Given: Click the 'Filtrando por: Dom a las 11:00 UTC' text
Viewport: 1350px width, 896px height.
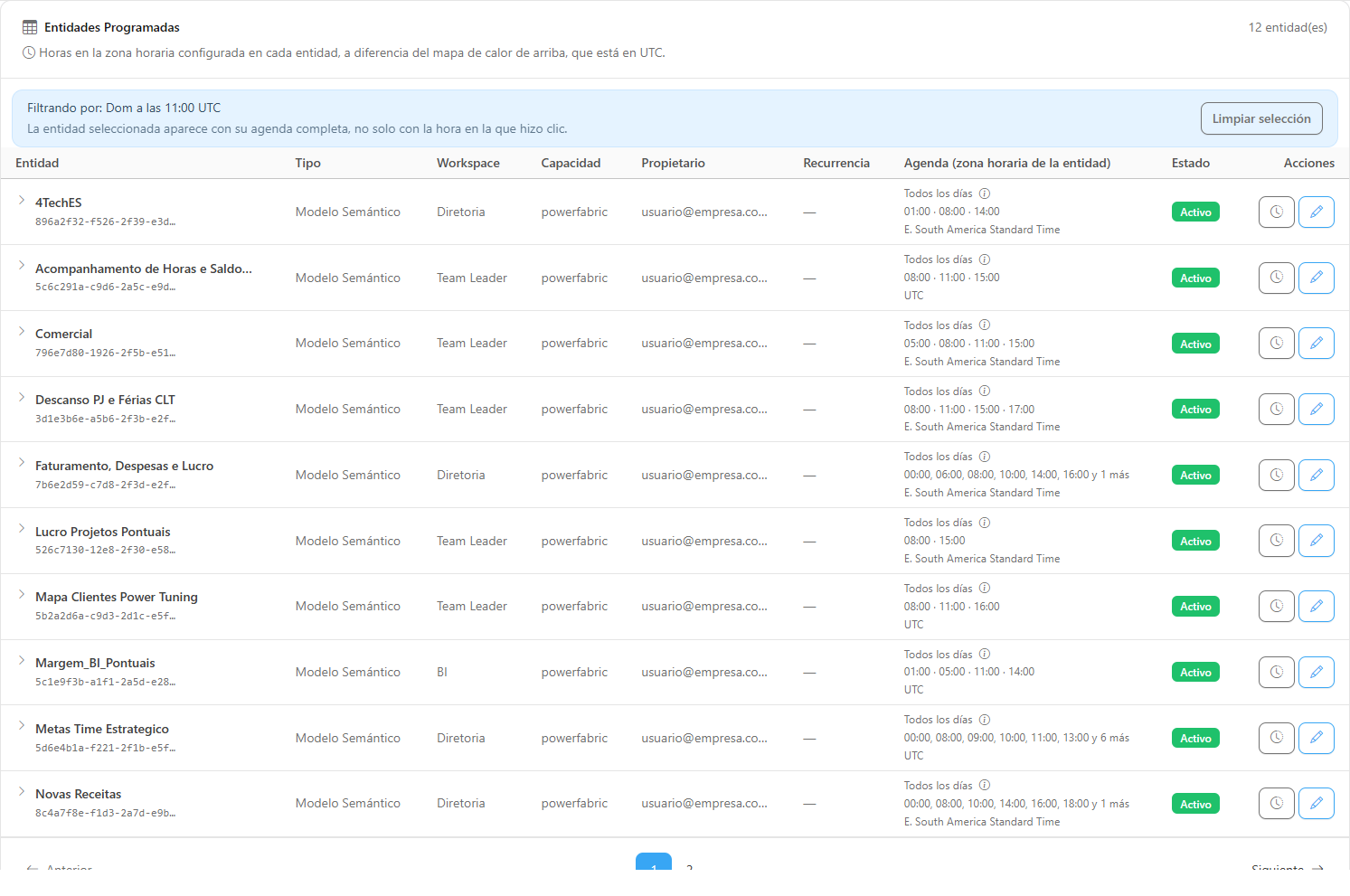Looking at the screenshot, I should click(x=124, y=108).
